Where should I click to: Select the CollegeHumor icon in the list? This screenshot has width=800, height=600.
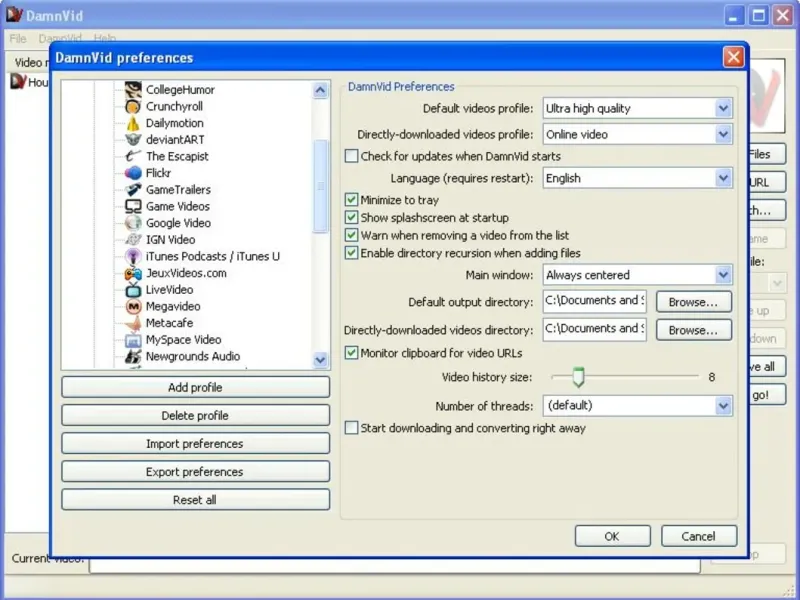coord(133,90)
